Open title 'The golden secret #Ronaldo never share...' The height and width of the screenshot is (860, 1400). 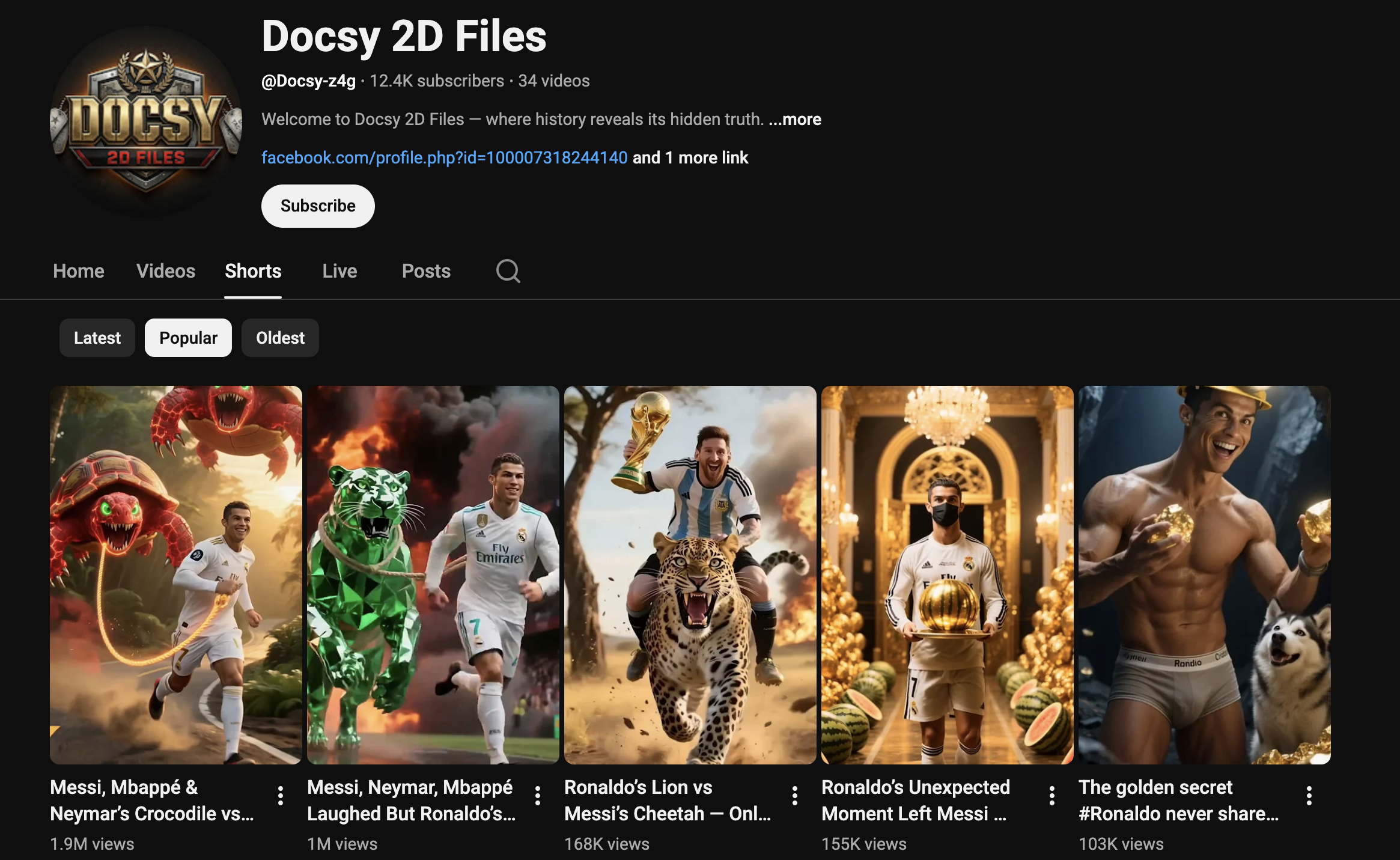1179,801
